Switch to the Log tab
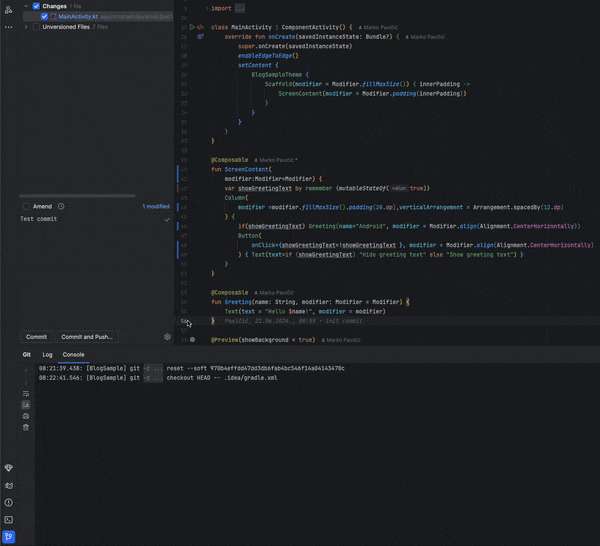This screenshot has height=546, width=600. coord(47,354)
